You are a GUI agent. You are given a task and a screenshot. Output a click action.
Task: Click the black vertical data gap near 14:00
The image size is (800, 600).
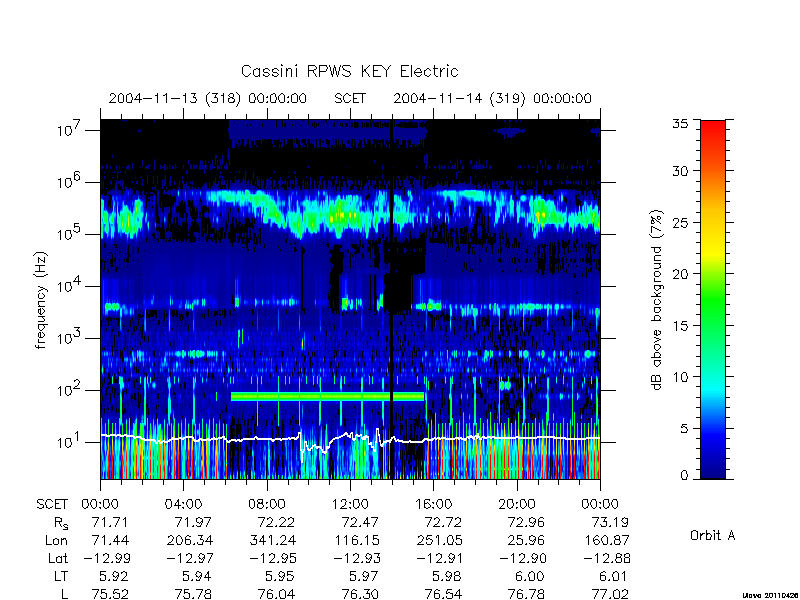click(x=391, y=299)
